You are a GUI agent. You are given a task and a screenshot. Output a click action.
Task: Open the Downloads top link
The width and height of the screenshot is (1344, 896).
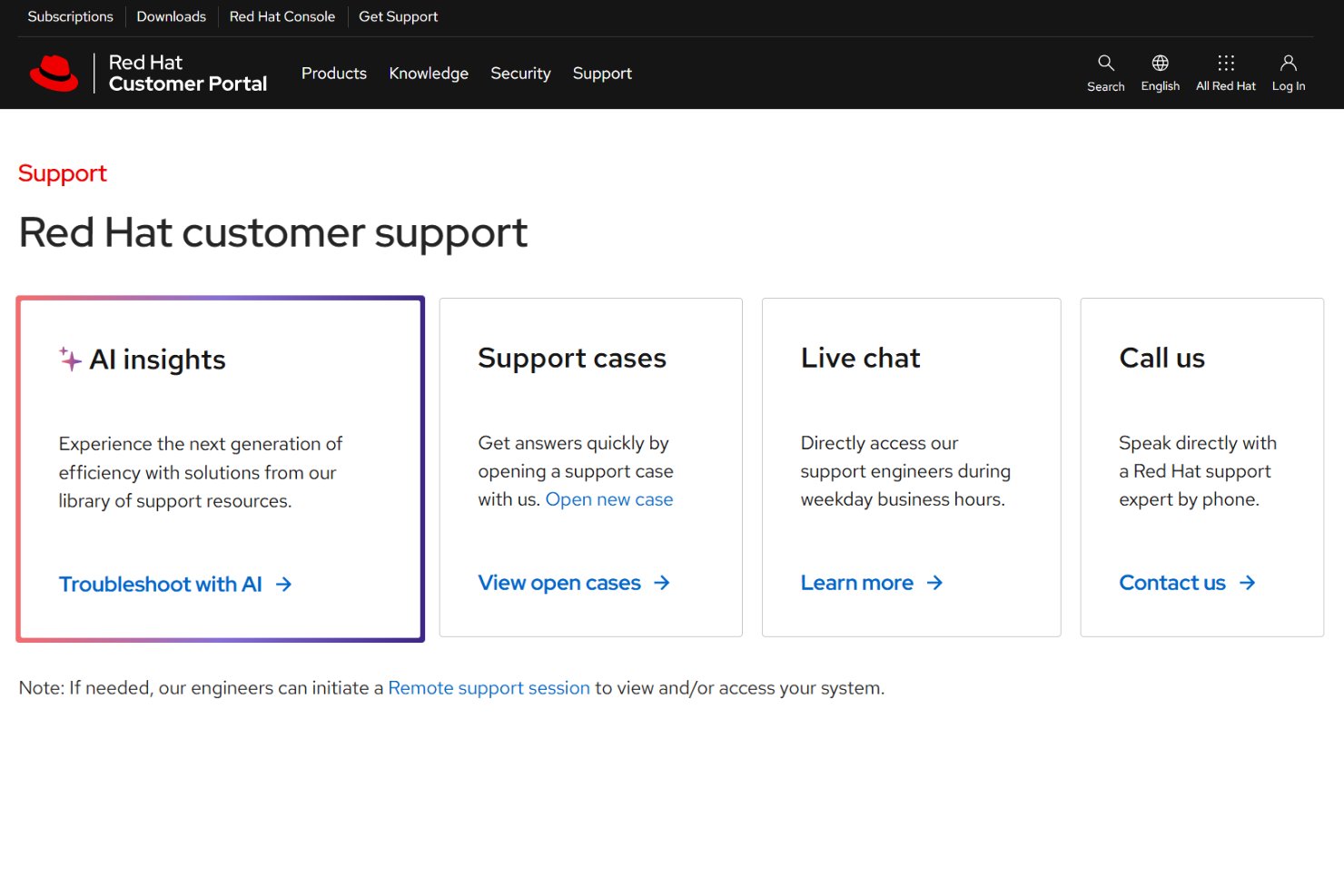click(172, 16)
